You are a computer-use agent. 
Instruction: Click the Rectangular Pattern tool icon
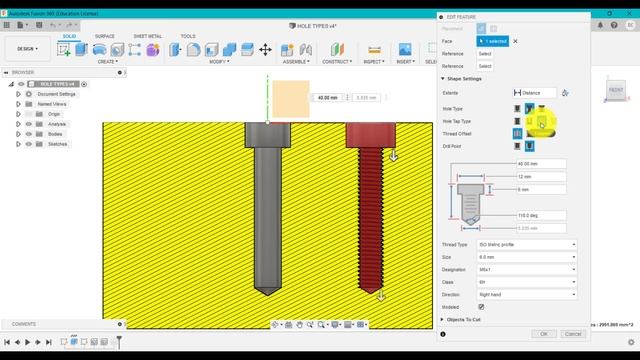(135, 50)
